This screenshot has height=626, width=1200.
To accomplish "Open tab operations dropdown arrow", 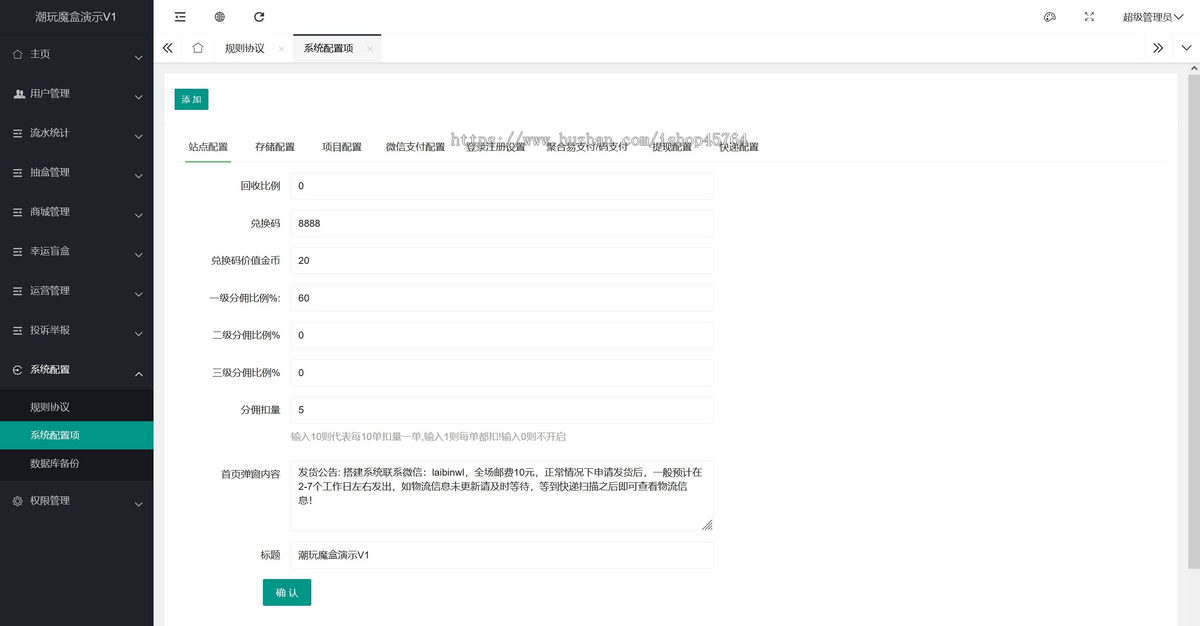I will [x=1186, y=48].
